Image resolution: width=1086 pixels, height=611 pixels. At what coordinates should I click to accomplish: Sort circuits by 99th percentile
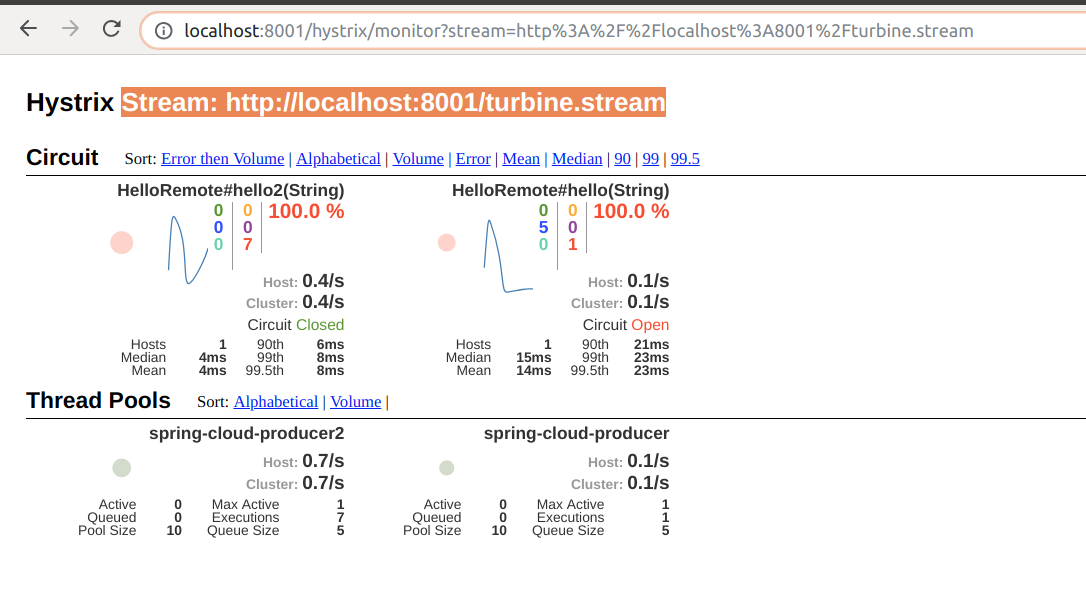tap(650, 159)
